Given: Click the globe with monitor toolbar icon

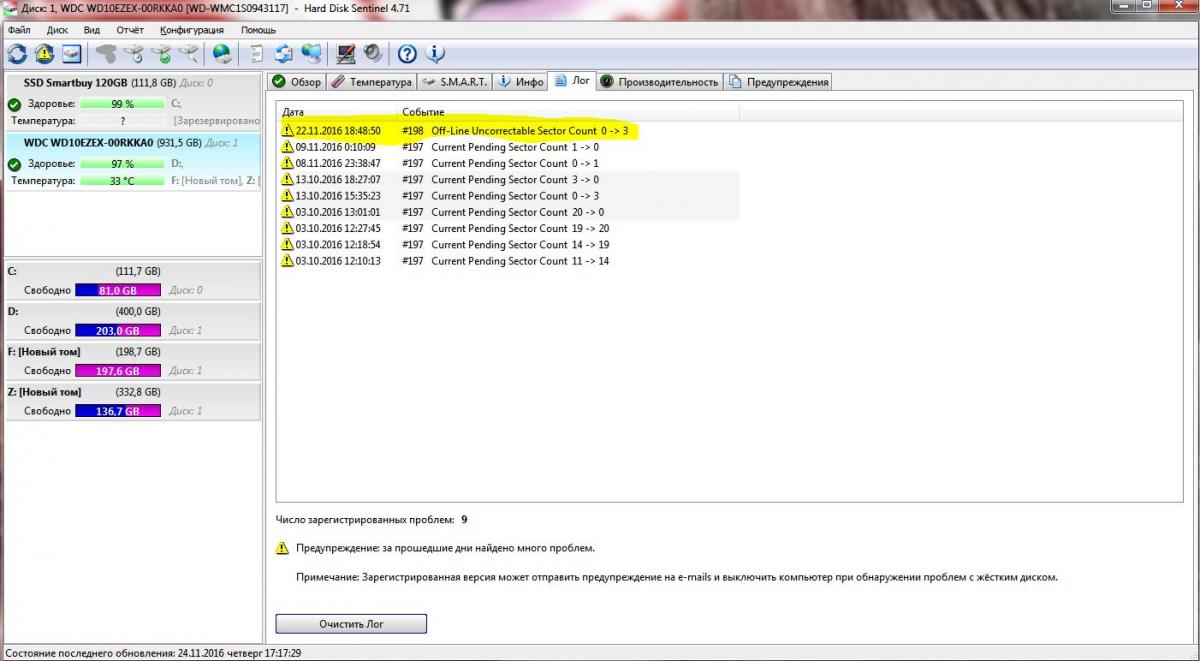Looking at the screenshot, I should pos(311,53).
